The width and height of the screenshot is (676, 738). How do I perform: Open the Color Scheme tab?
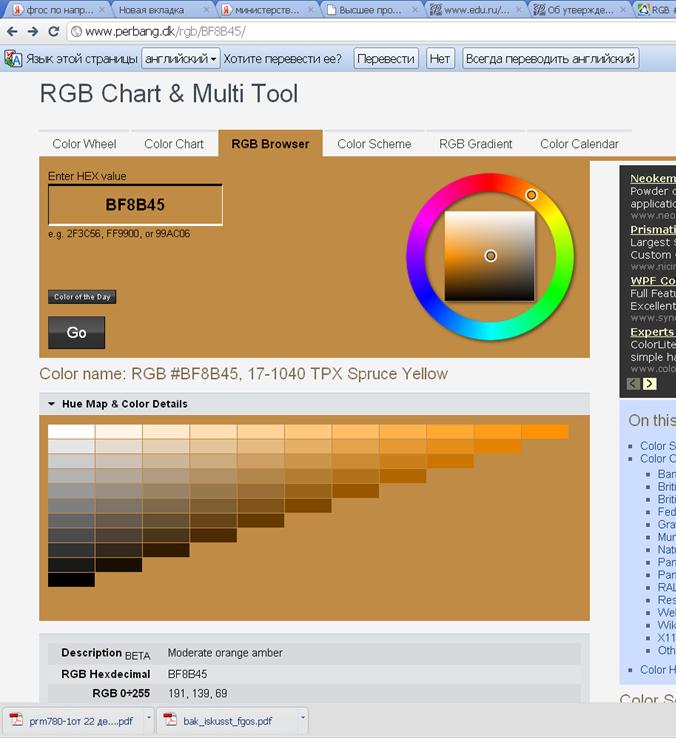[374, 144]
